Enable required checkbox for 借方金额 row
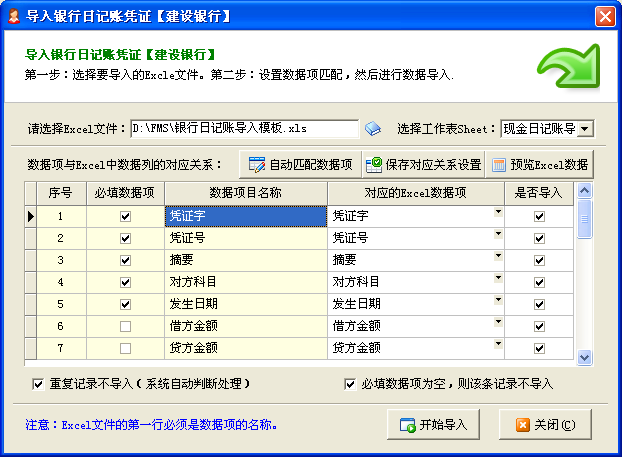The height and width of the screenshot is (457, 622). pos(124,326)
